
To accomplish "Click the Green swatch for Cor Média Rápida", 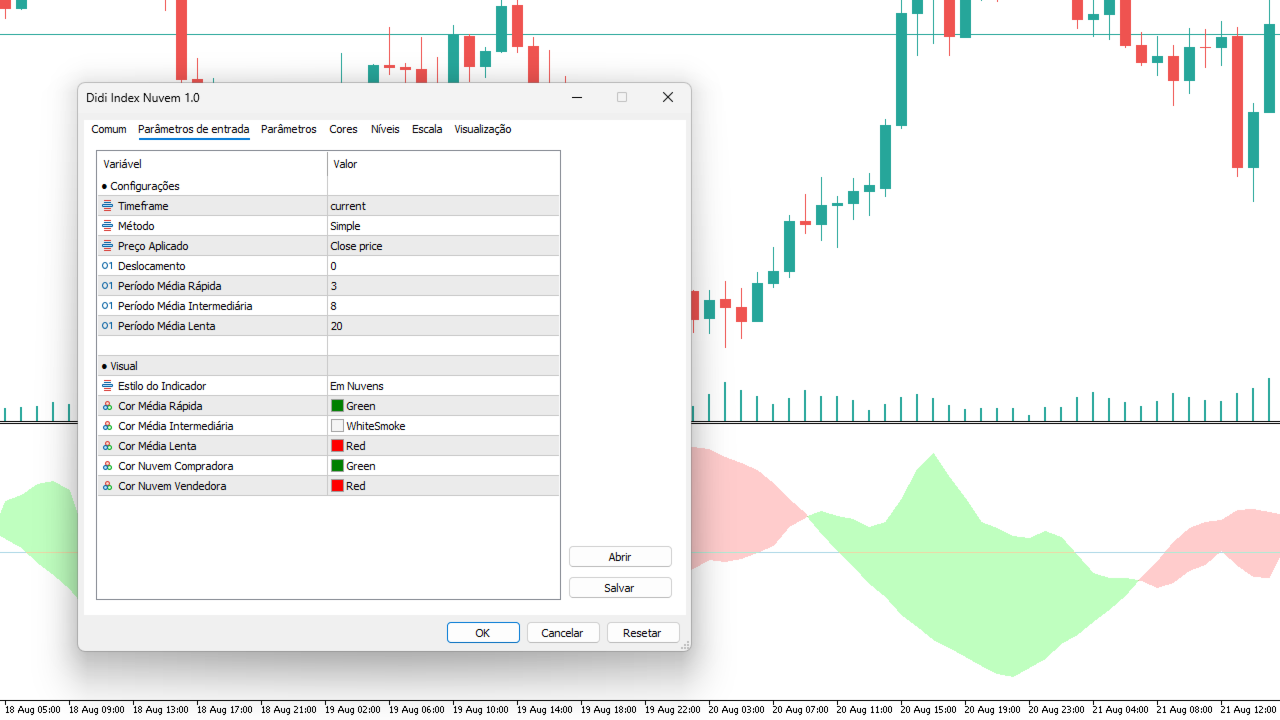I will point(338,406).
